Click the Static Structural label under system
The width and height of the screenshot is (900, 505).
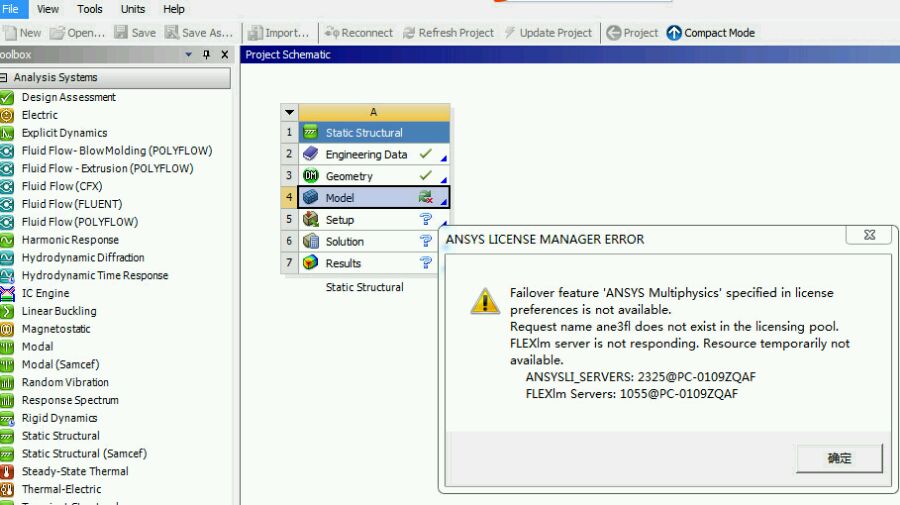364,287
